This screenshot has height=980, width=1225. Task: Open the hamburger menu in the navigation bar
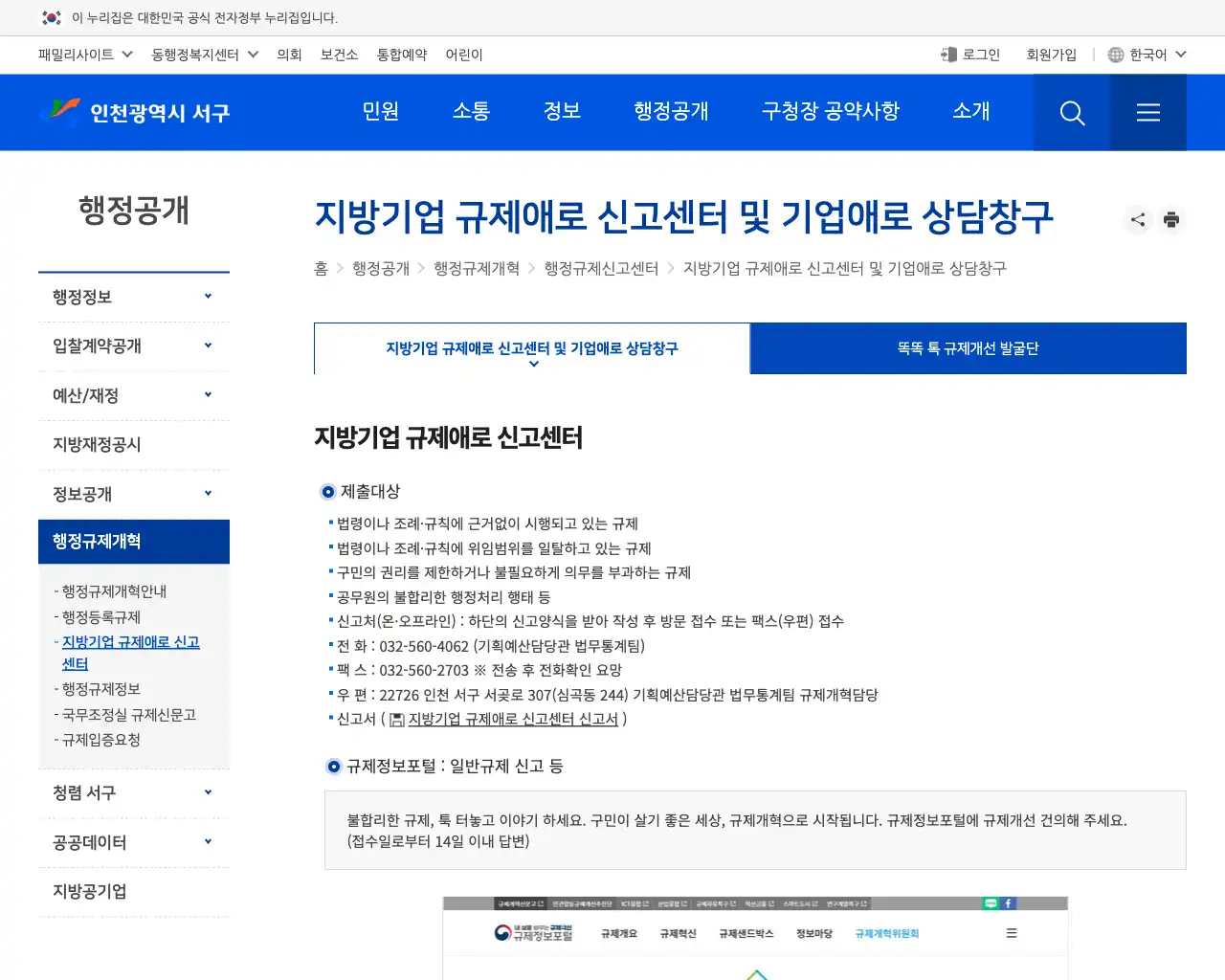tap(1147, 112)
